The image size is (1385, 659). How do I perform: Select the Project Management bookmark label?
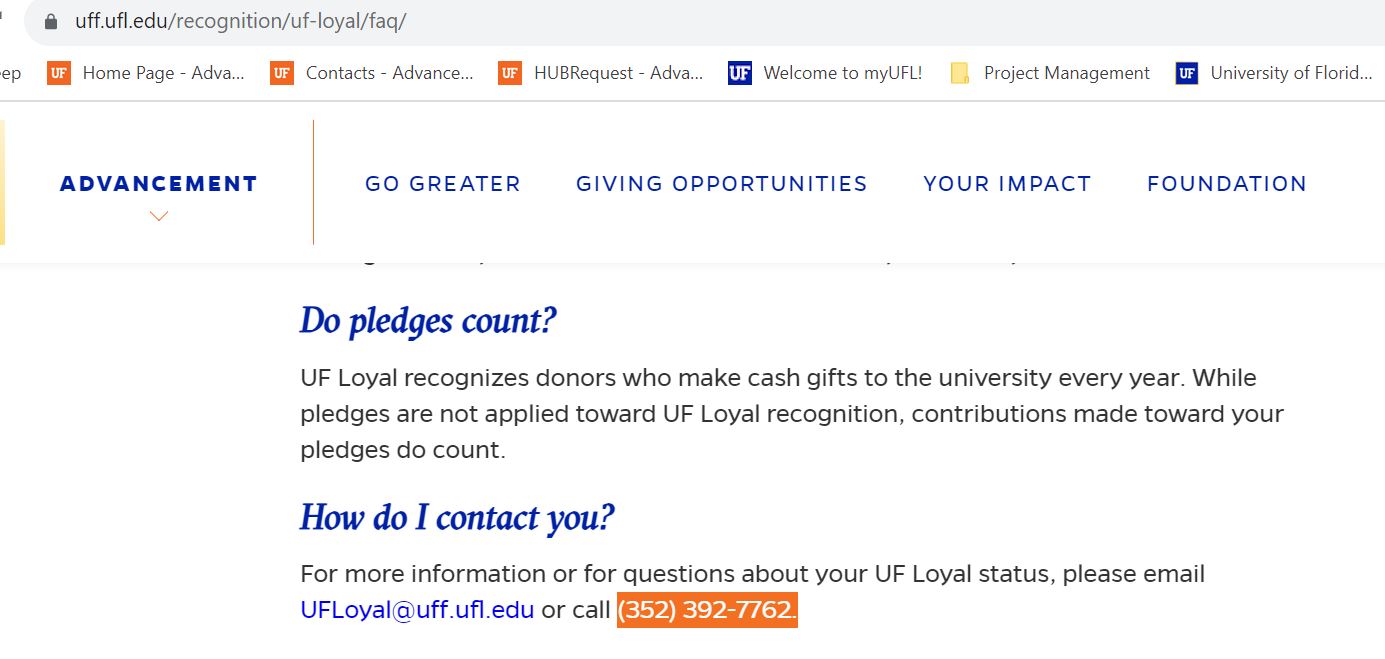1067,73
